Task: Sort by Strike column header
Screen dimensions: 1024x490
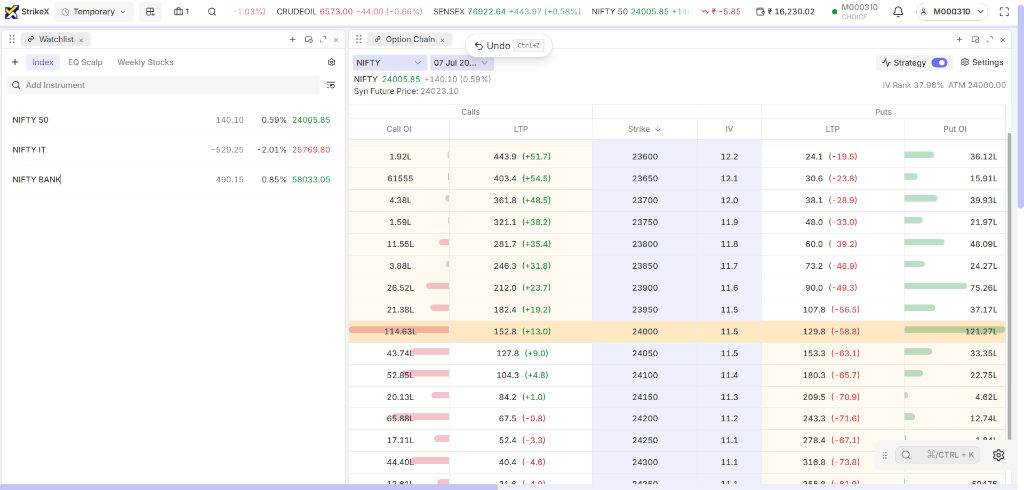Action: 644,129
